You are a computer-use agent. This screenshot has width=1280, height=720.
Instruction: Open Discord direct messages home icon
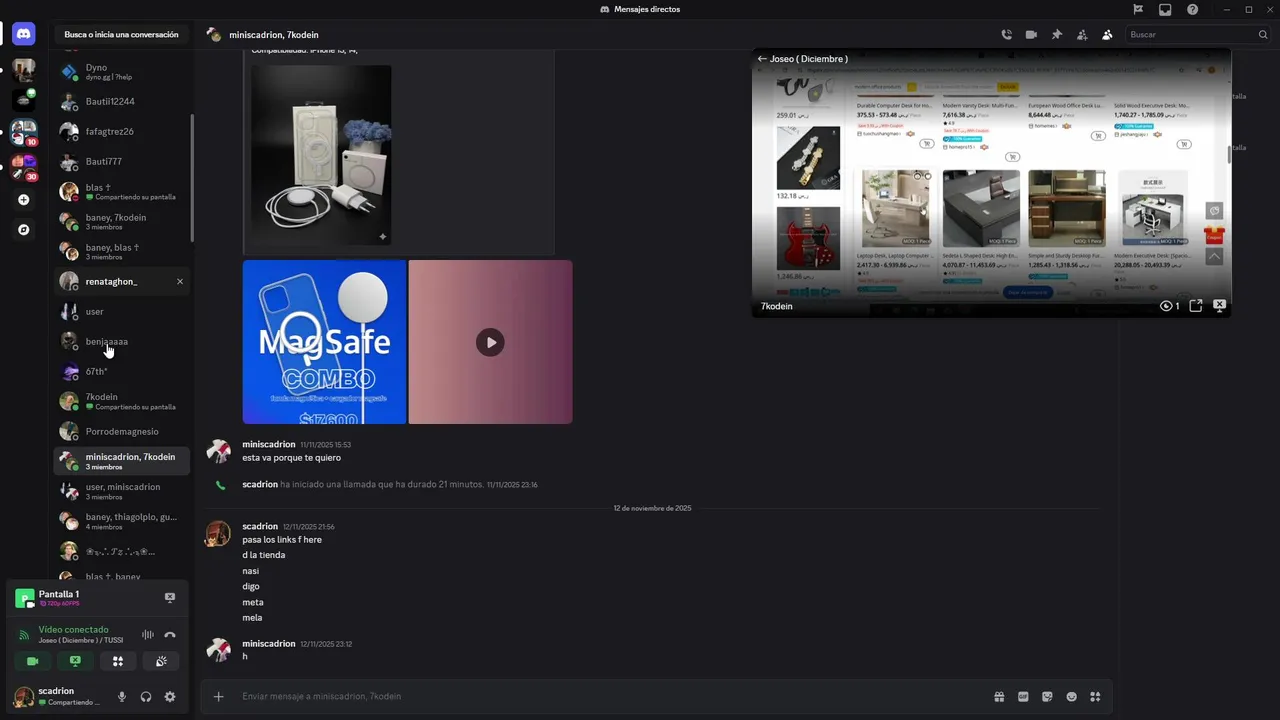23,34
